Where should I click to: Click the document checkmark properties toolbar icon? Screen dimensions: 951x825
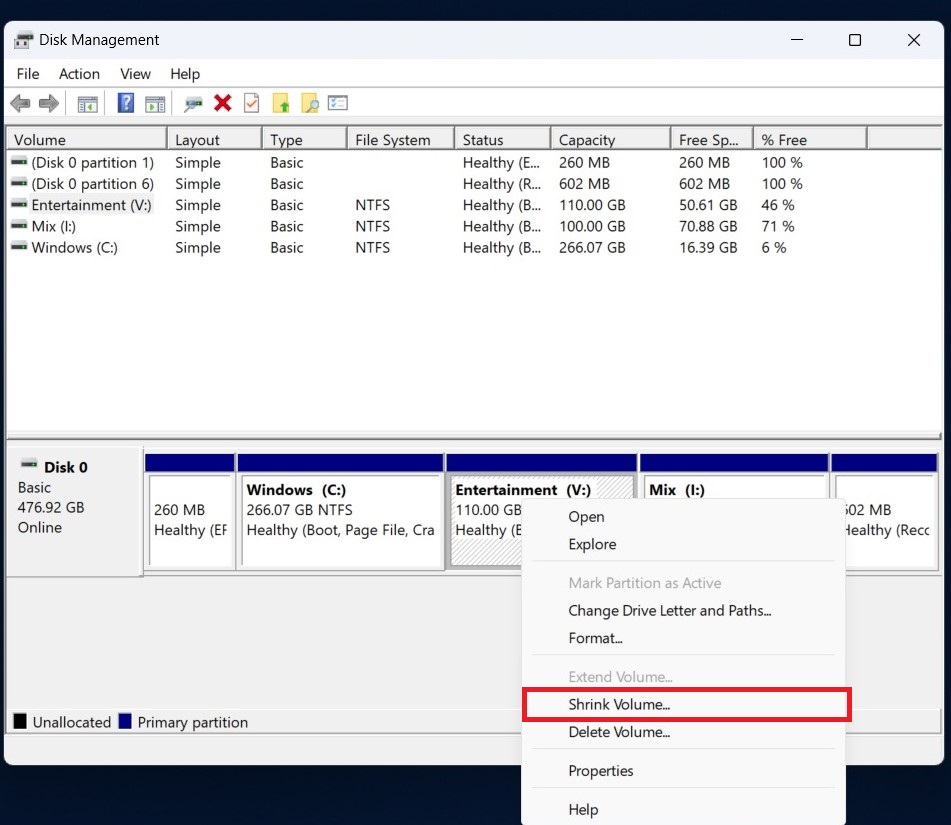(252, 103)
